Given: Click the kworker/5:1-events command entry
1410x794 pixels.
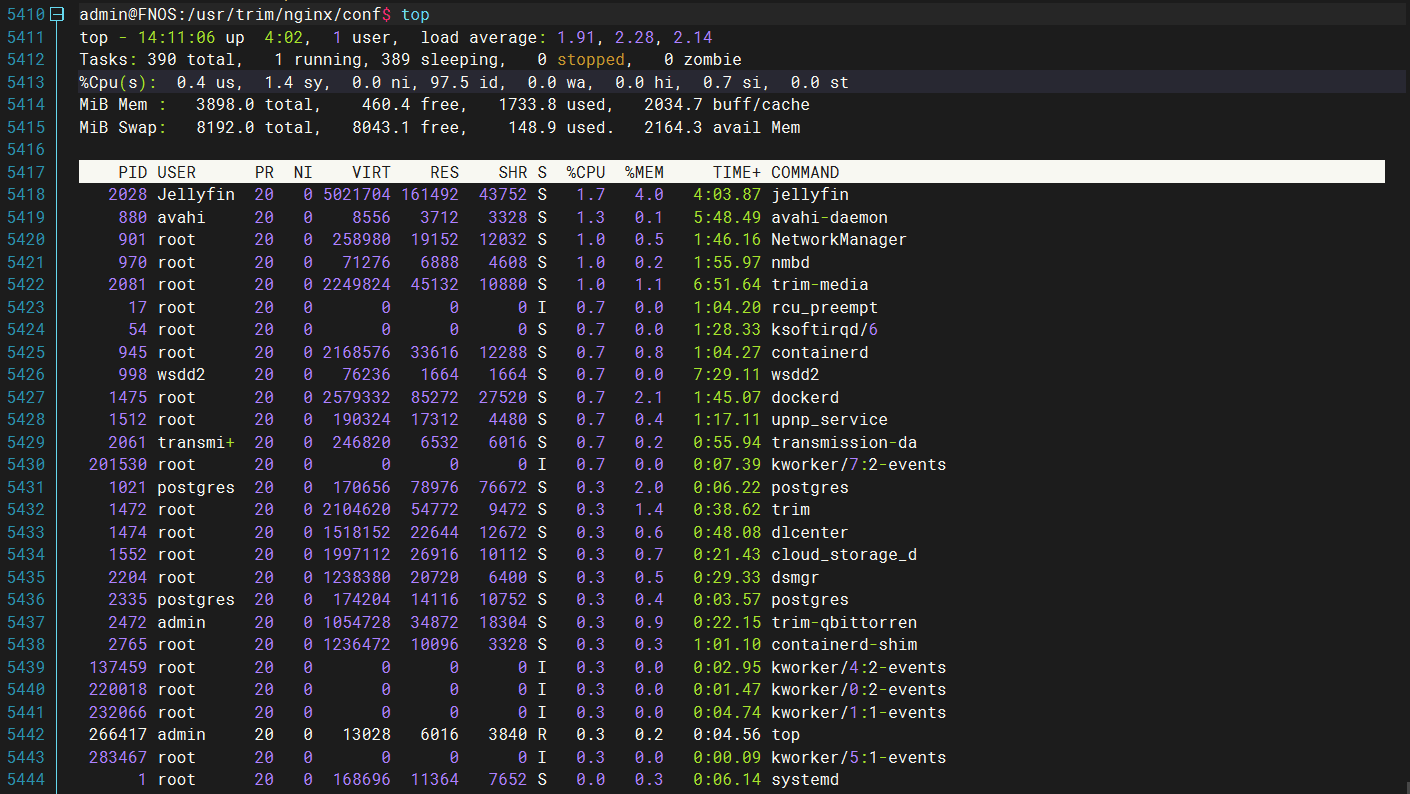Looking at the screenshot, I should tap(859, 757).
